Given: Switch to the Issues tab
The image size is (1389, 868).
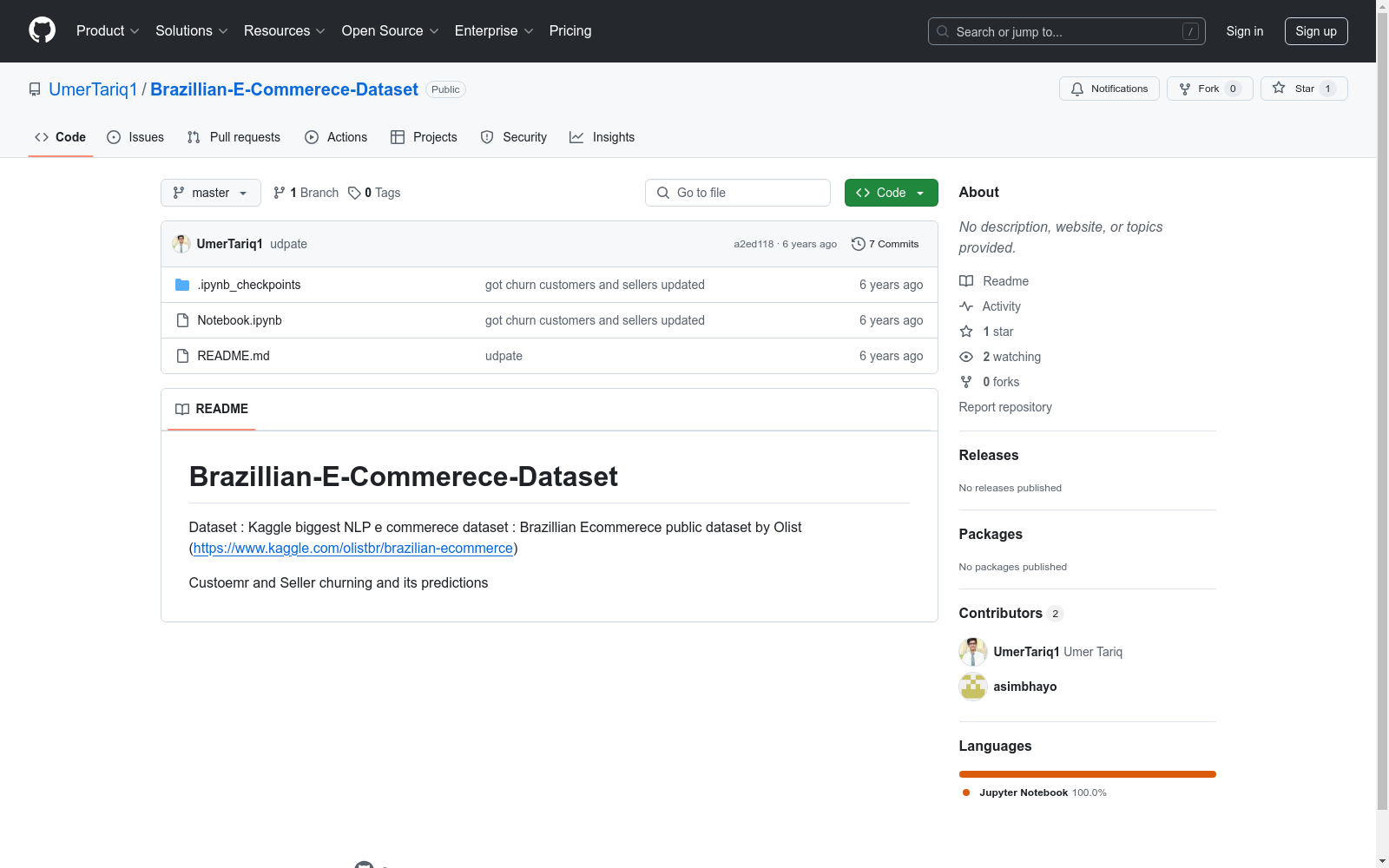Looking at the screenshot, I should [x=135, y=137].
